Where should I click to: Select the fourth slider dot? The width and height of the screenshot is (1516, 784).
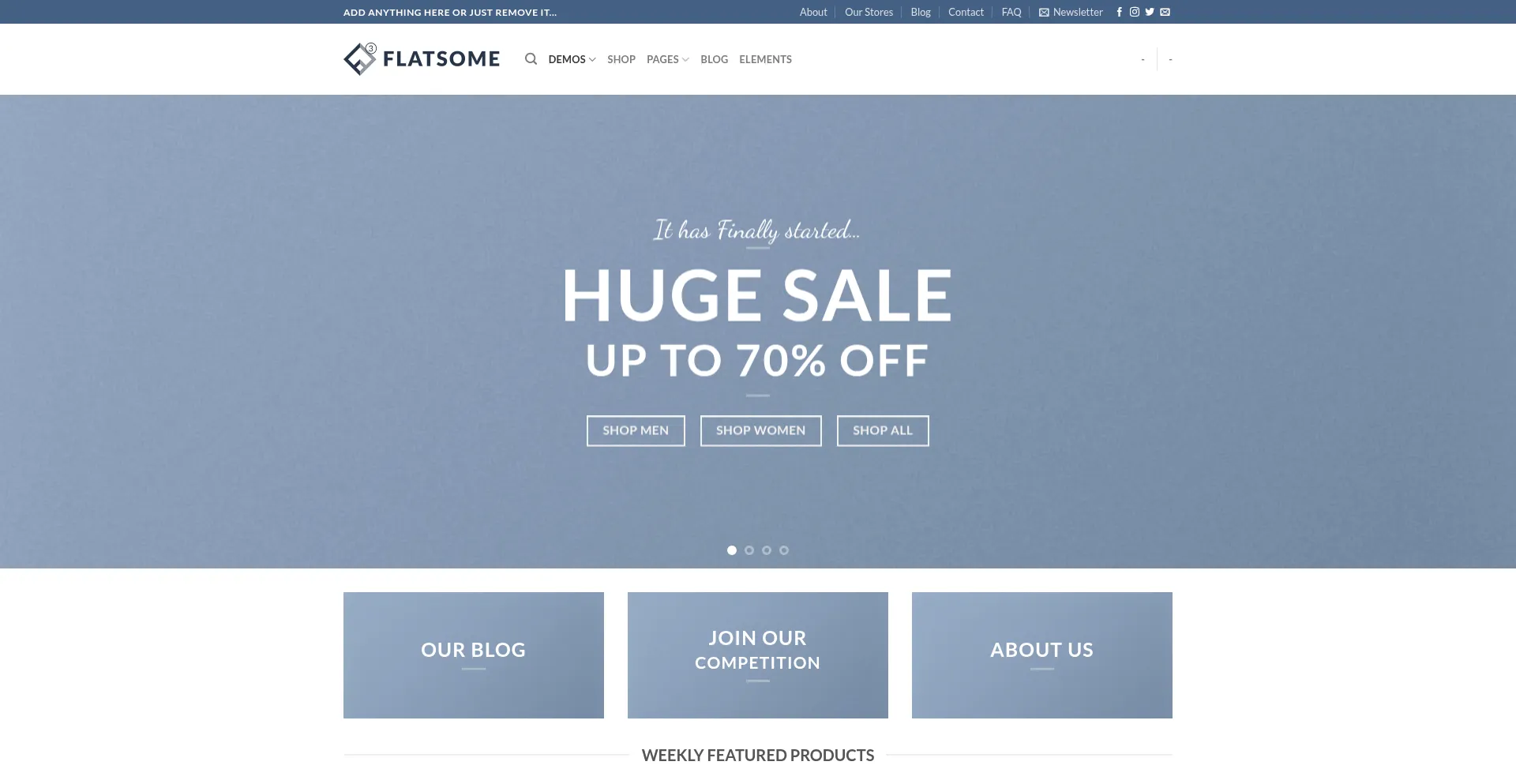784,550
